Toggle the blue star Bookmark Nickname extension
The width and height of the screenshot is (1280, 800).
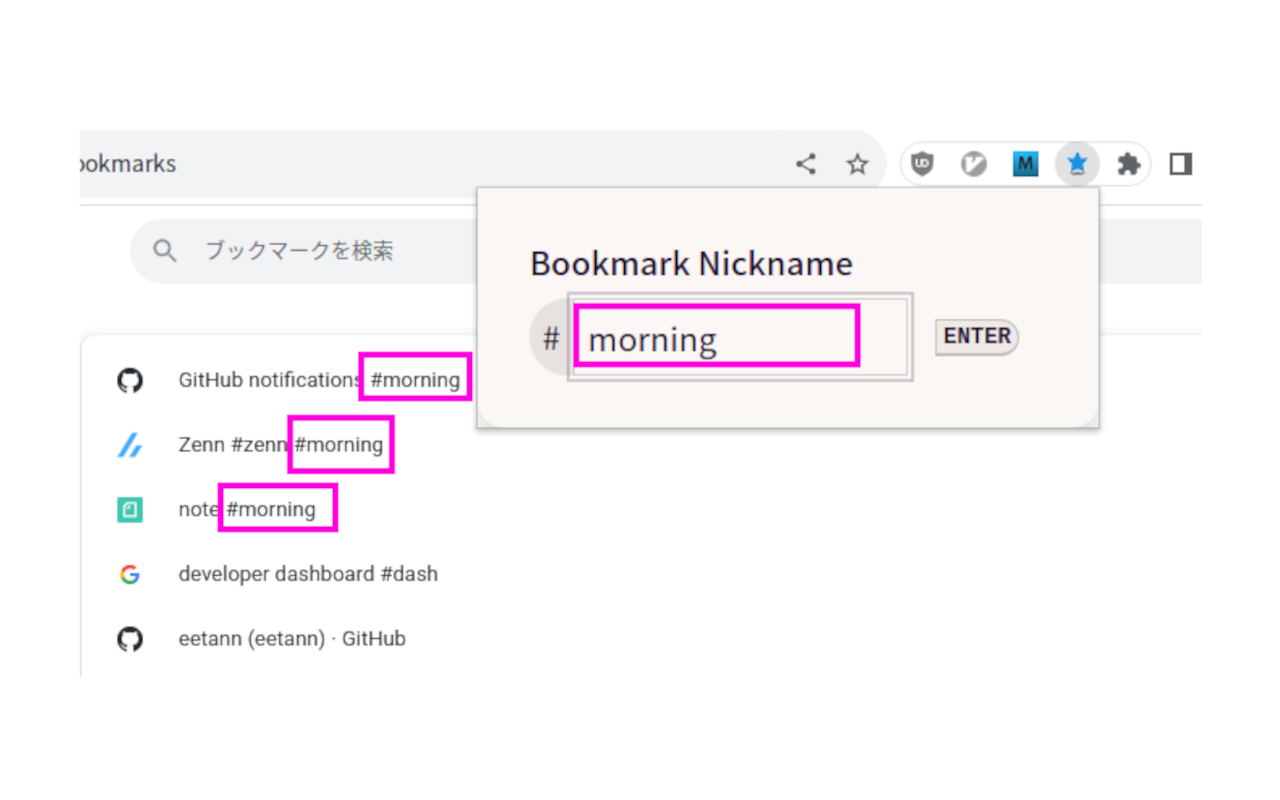[x=1077, y=164]
